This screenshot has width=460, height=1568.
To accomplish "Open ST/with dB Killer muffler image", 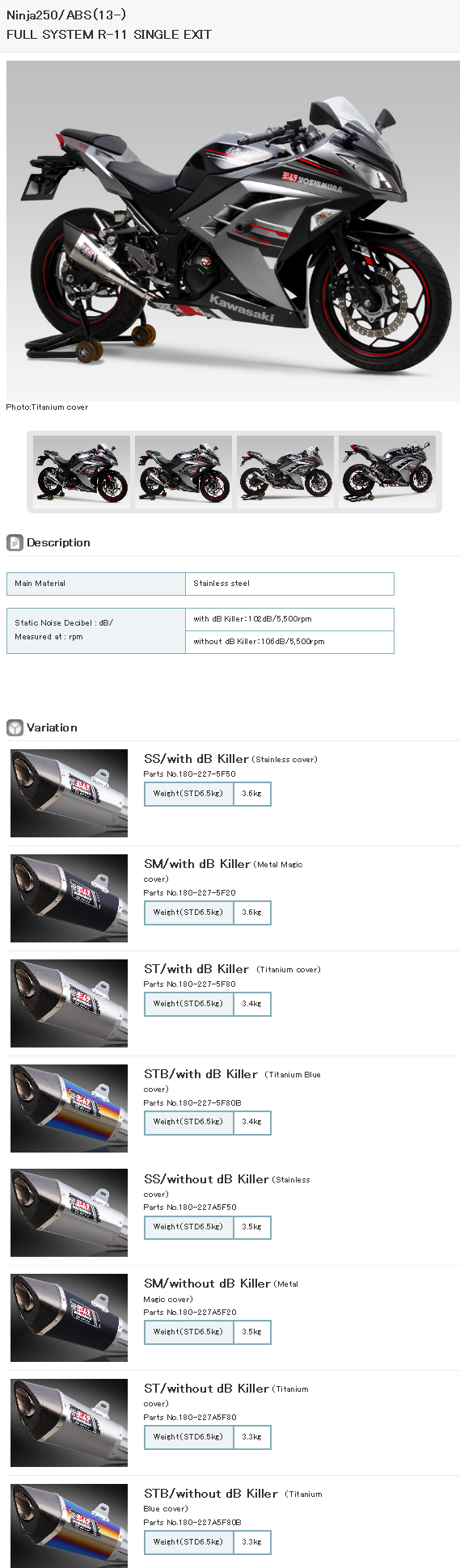I will point(69,1003).
